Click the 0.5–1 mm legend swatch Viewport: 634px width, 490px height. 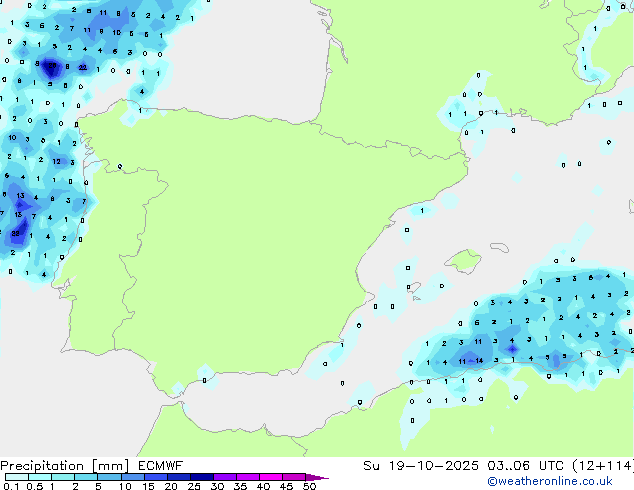tap(40, 477)
